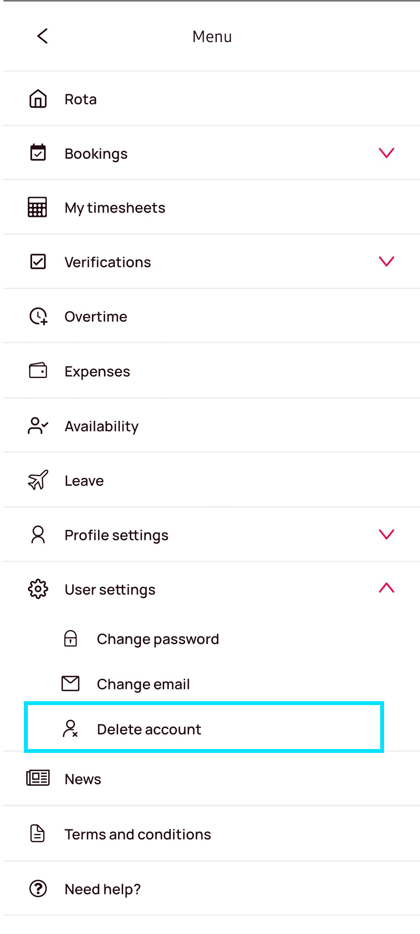Select the Bookings calendar icon
Viewport: 420px width, 934px height.
tap(38, 153)
